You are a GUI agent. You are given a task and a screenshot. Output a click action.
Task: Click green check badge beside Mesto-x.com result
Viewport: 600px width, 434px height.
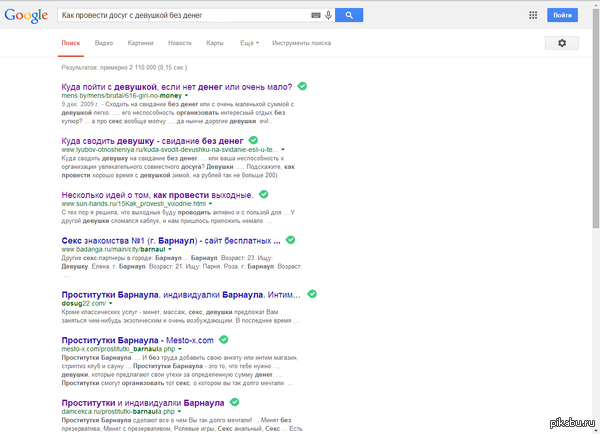(x=223, y=339)
